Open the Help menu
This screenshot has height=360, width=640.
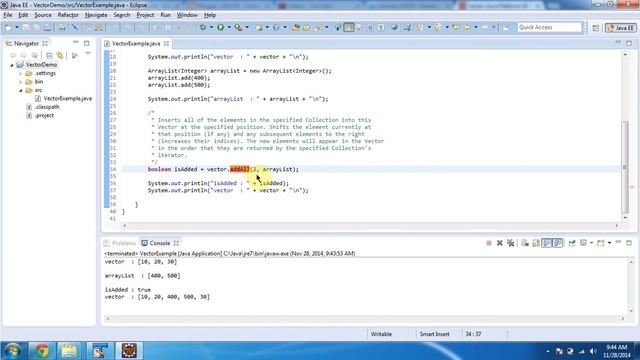click(x=210, y=15)
